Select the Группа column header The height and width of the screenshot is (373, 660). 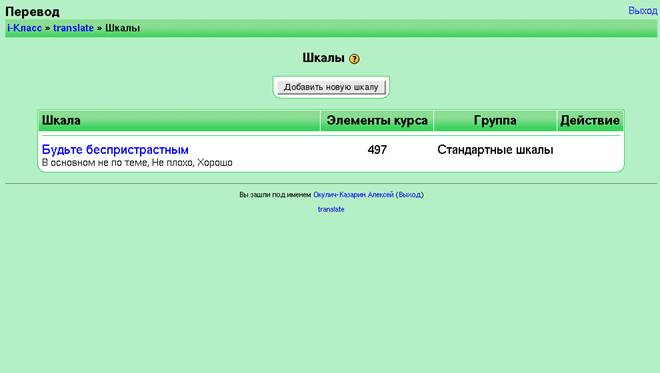point(495,121)
